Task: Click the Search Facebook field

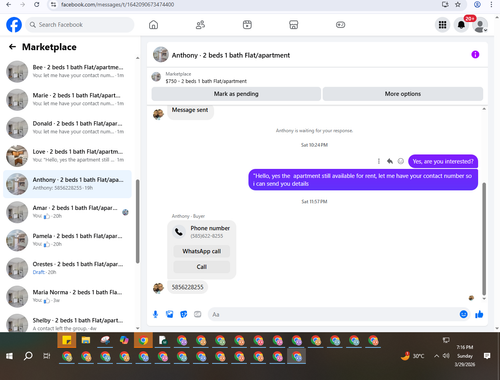Action: pyautogui.click(x=80, y=25)
